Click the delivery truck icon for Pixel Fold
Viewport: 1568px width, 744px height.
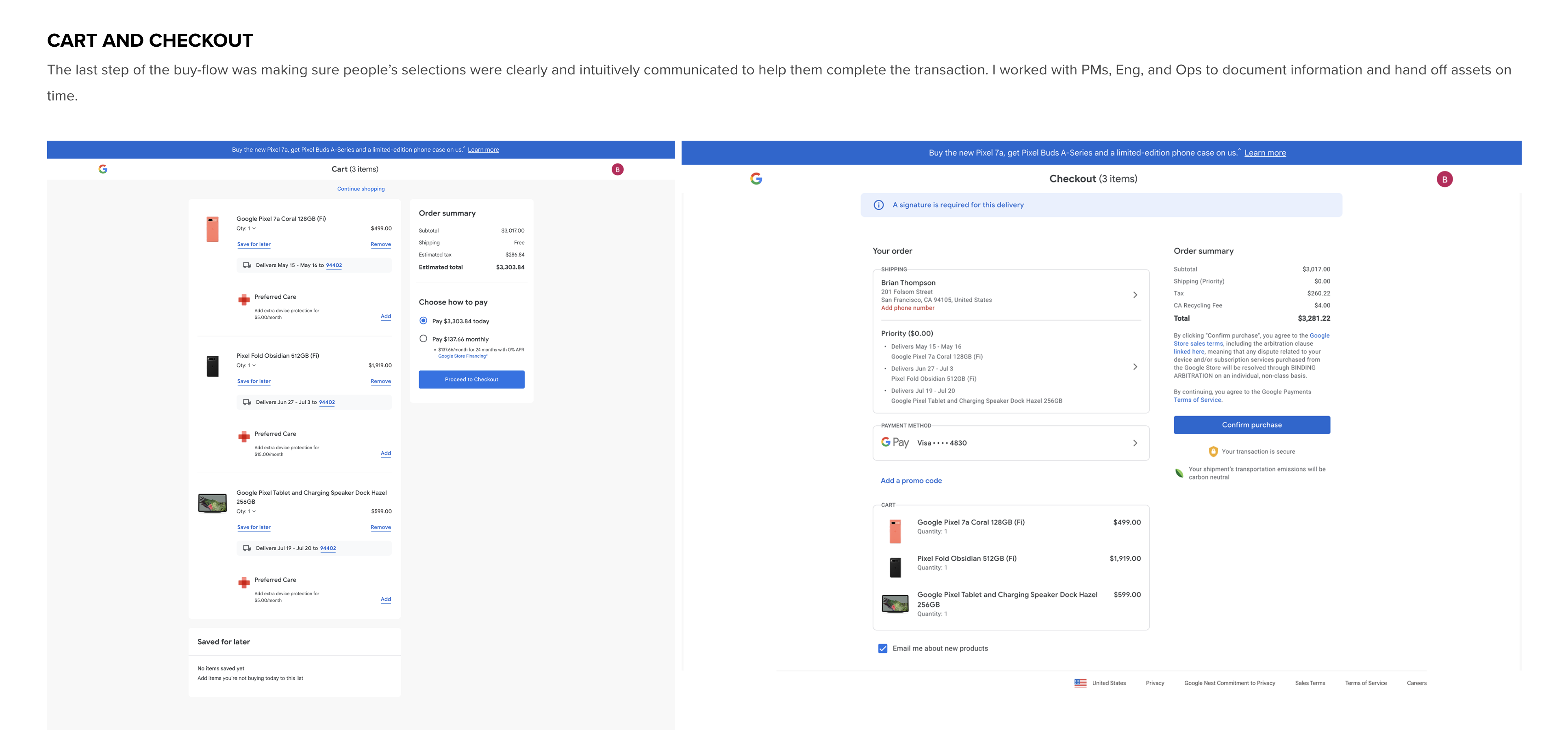point(247,402)
